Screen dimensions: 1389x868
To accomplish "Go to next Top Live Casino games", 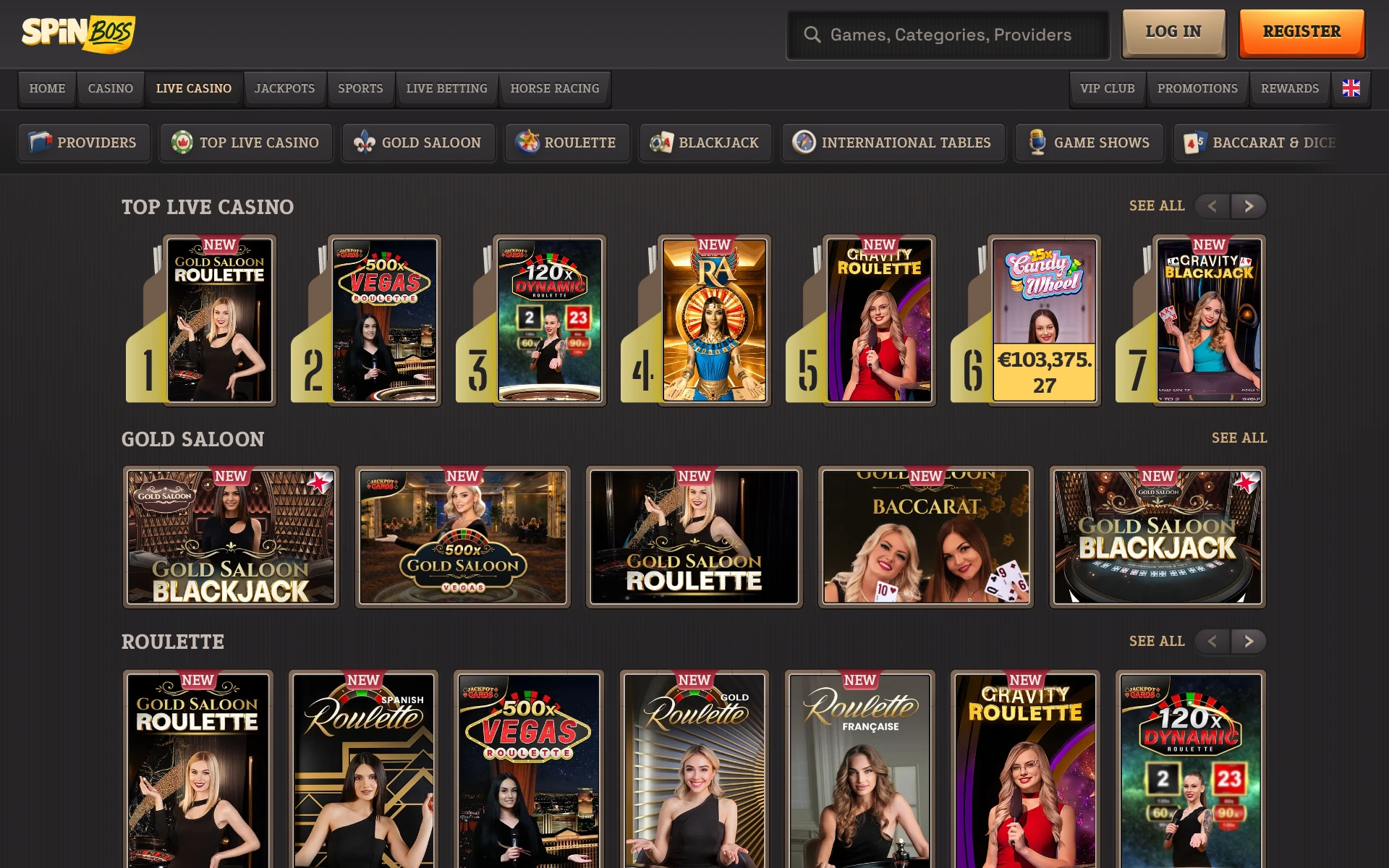I will tap(1249, 206).
